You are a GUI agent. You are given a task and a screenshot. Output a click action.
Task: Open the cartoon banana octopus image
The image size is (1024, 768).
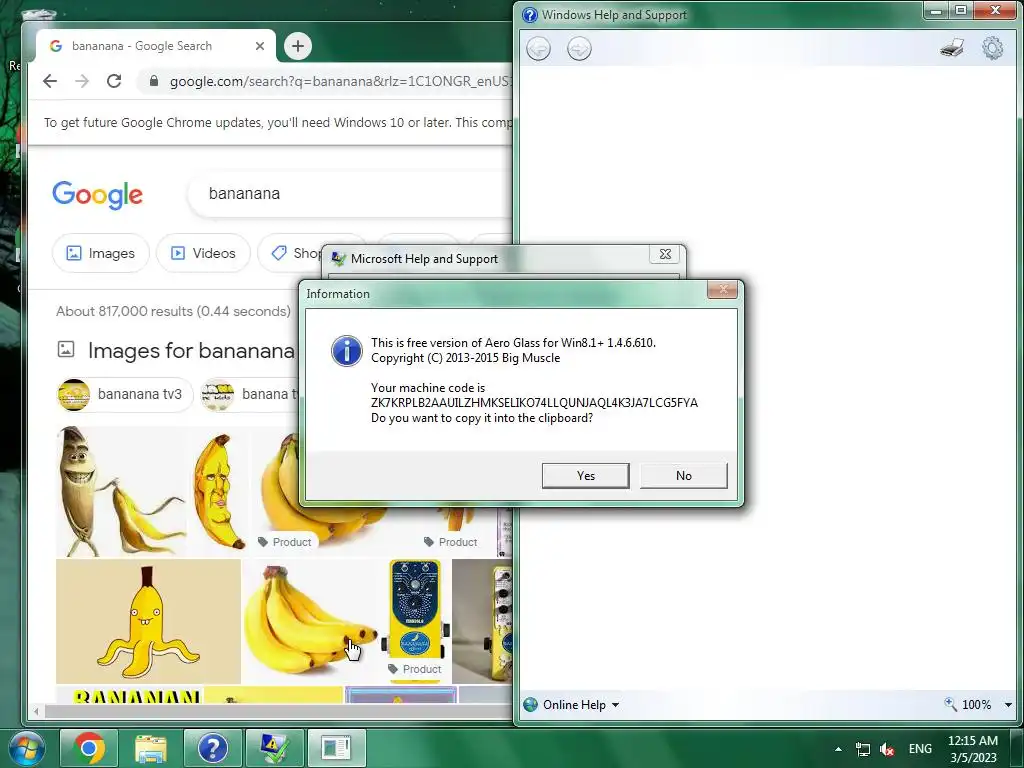coord(148,621)
